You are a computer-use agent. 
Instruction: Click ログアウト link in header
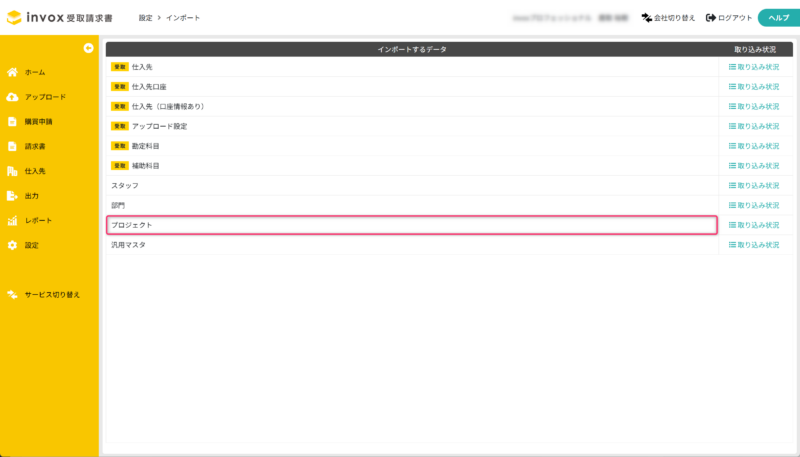point(735,18)
